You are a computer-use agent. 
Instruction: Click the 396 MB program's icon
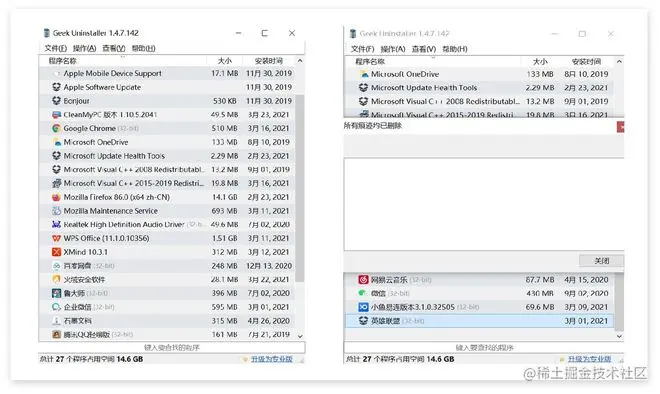56,293
